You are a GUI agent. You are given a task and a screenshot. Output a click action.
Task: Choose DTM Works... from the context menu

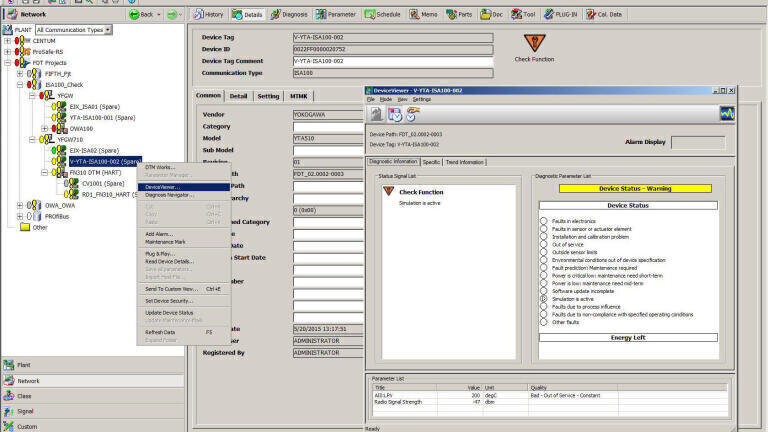pos(184,167)
